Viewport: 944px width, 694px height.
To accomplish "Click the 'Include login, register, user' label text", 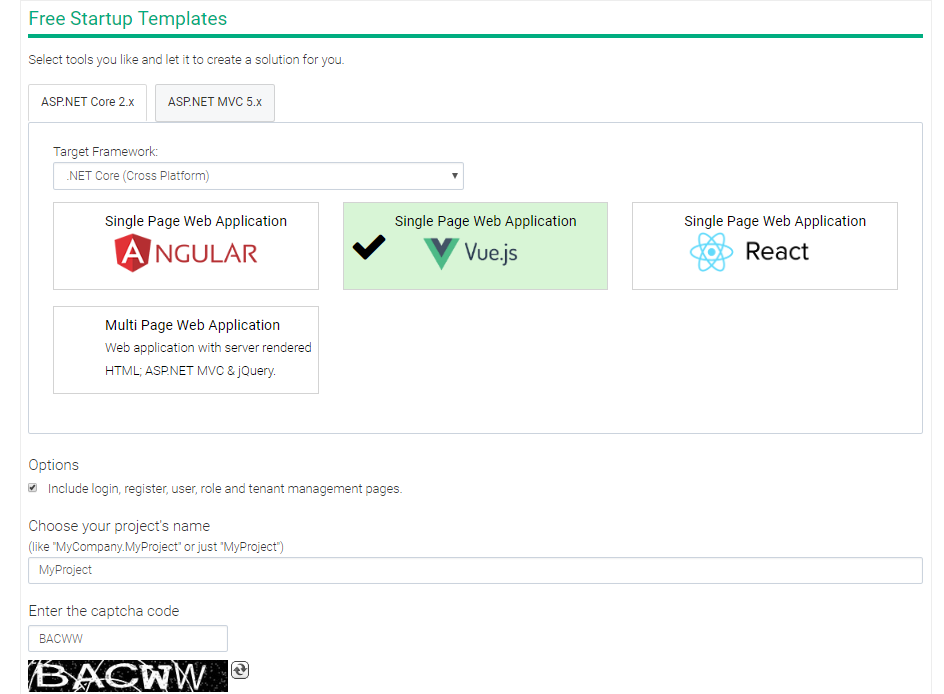I will point(225,489).
